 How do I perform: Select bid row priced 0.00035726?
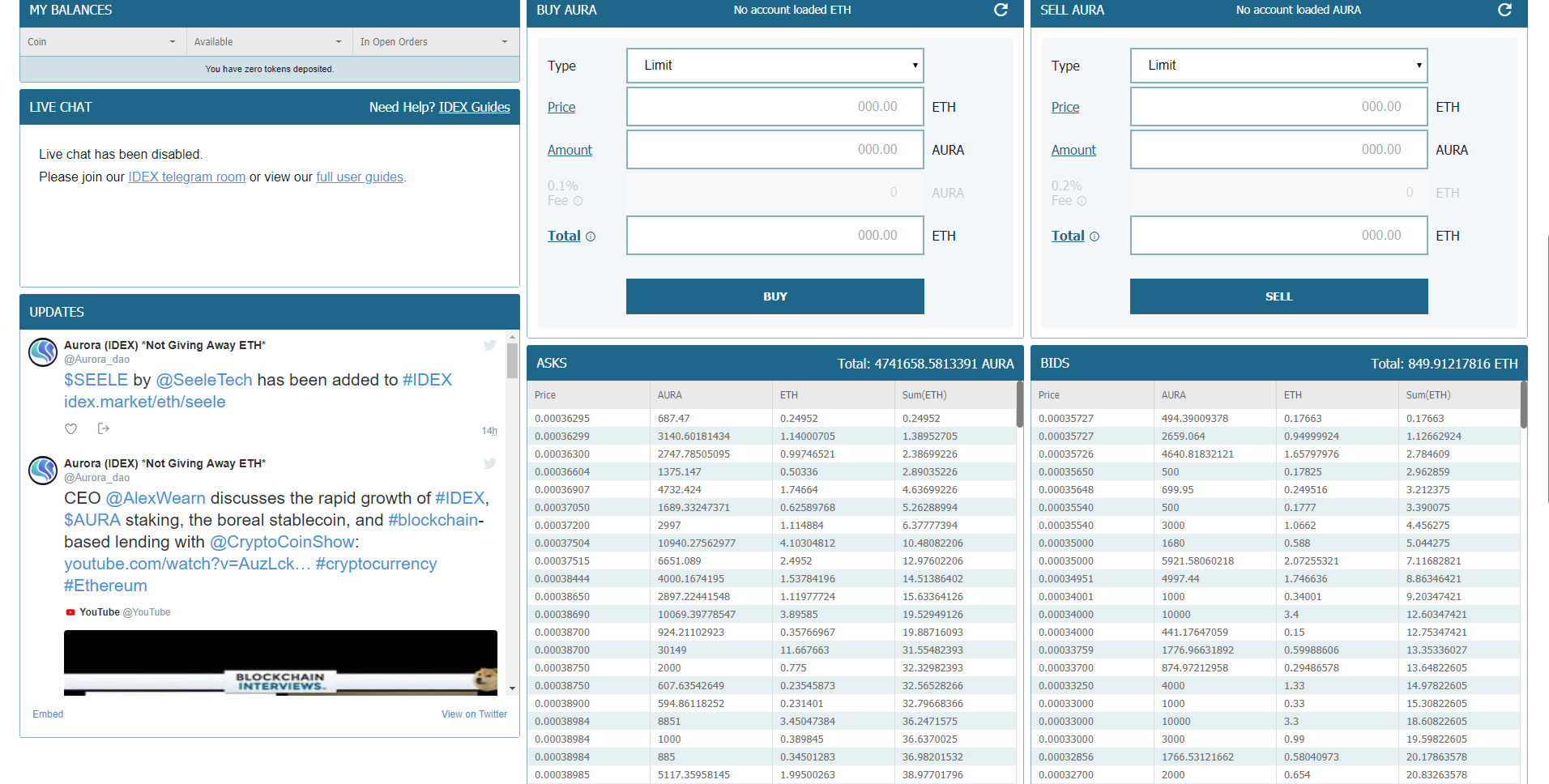click(1275, 454)
